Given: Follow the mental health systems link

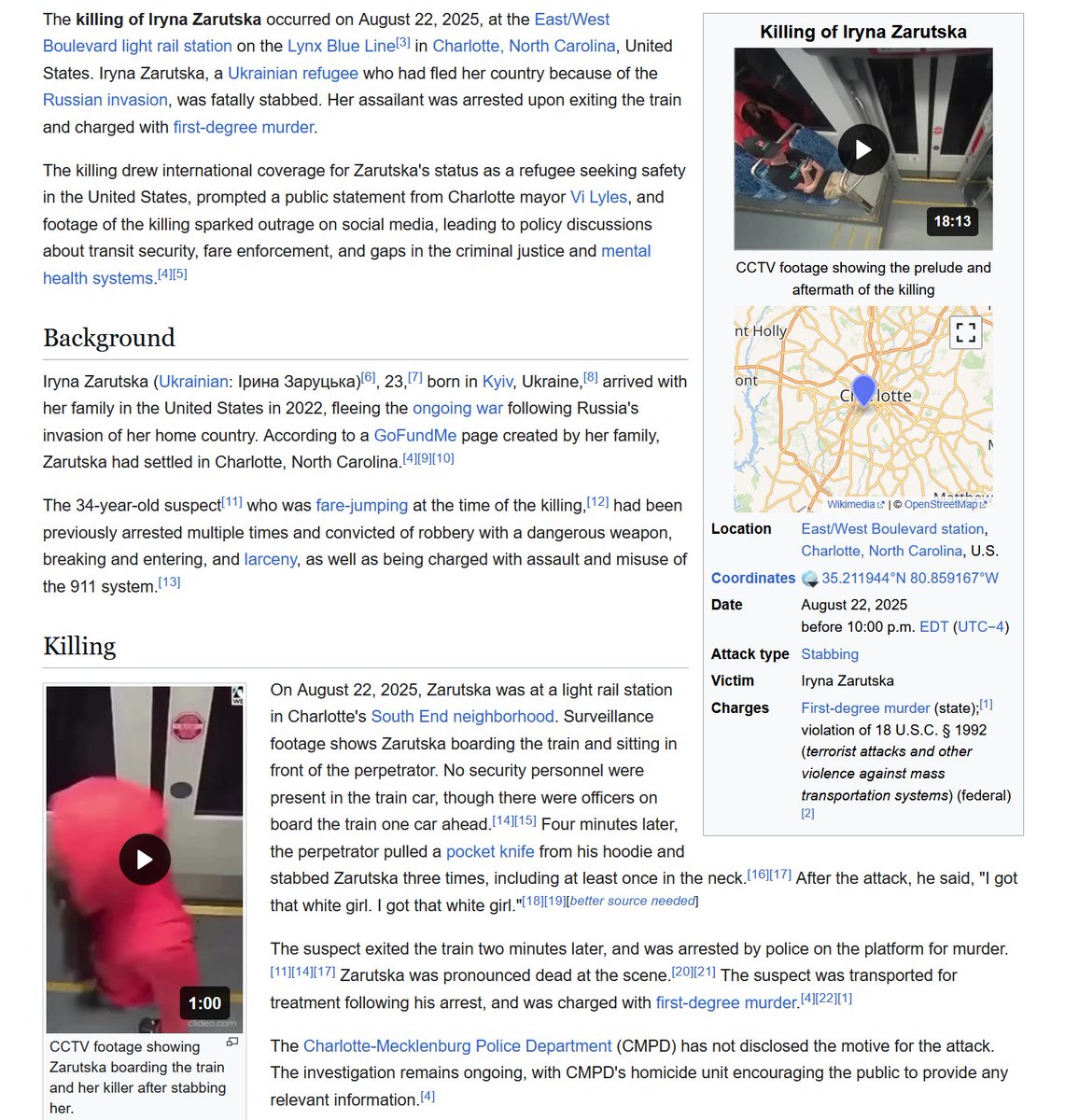Looking at the screenshot, I should click(347, 265).
